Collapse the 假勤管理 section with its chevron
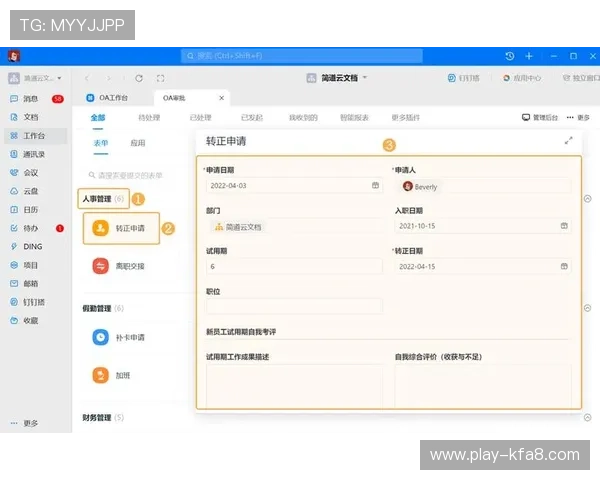The width and height of the screenshot is (600, 480). (588, 308)
